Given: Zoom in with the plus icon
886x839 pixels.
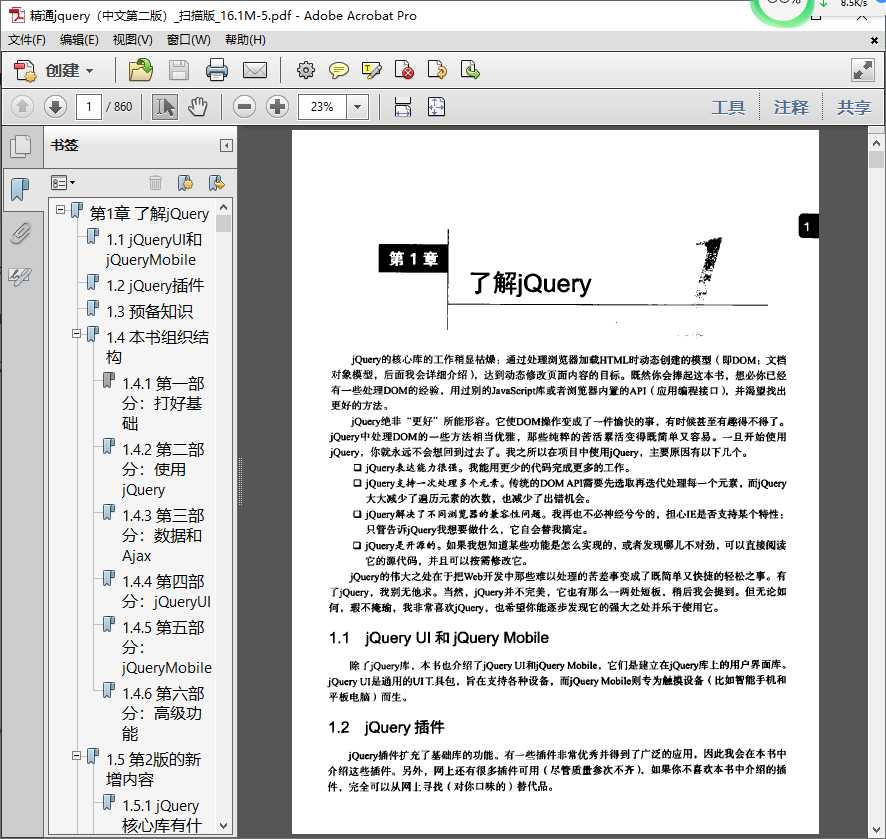Looking at the screenshot, I should tap(277, 106).
